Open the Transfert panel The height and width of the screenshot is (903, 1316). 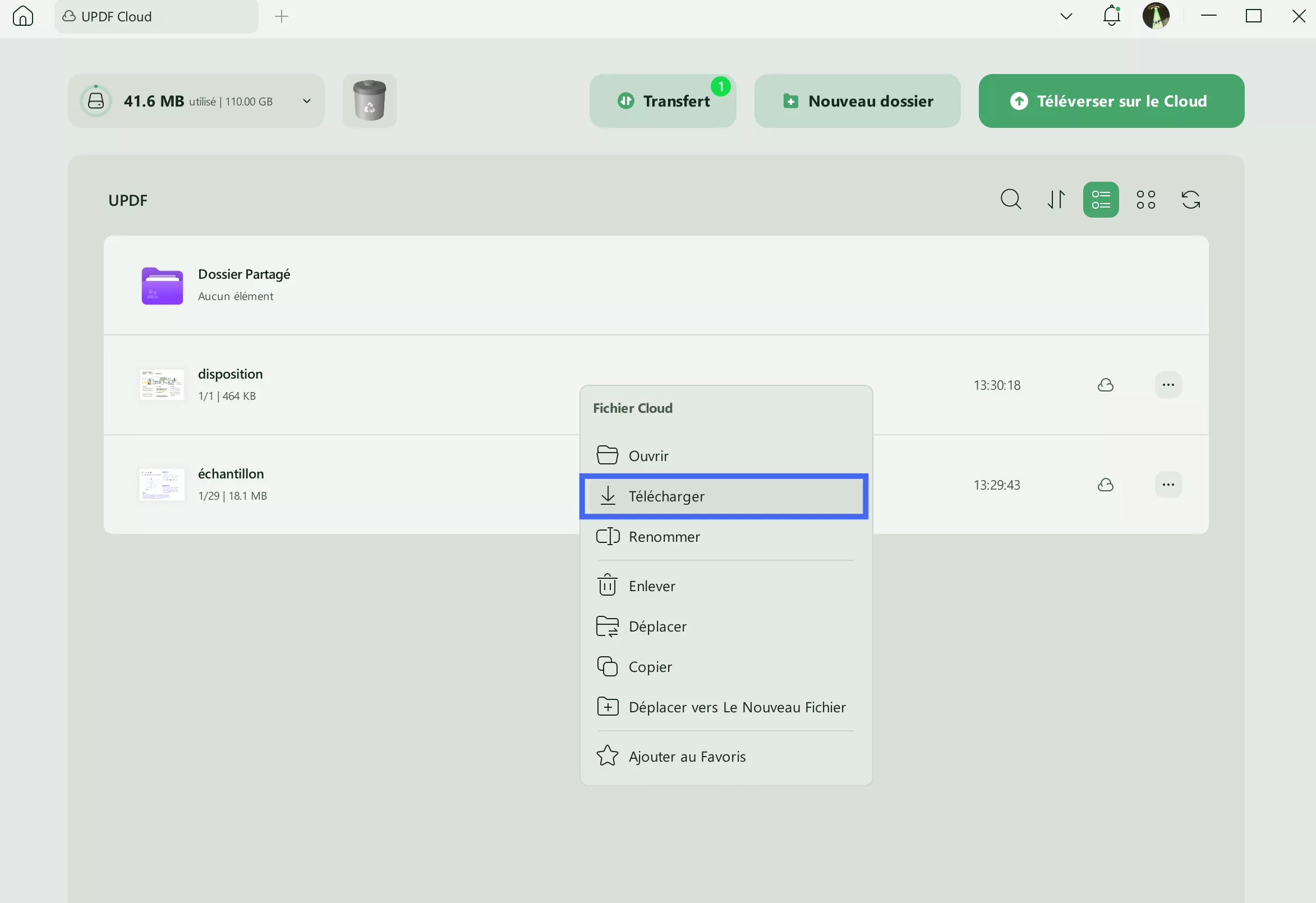pos(662,101)
